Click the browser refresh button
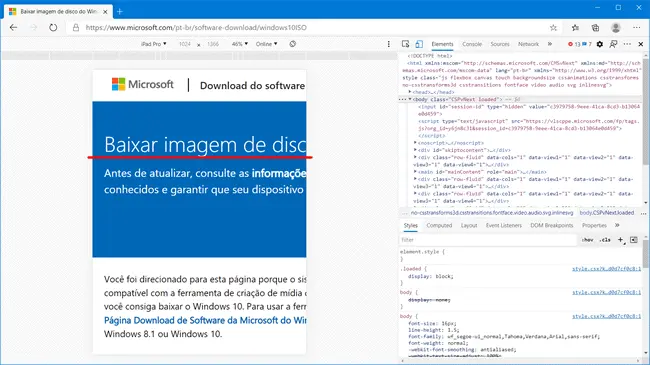This screenshot has width=650, height=365. [53, 28]
